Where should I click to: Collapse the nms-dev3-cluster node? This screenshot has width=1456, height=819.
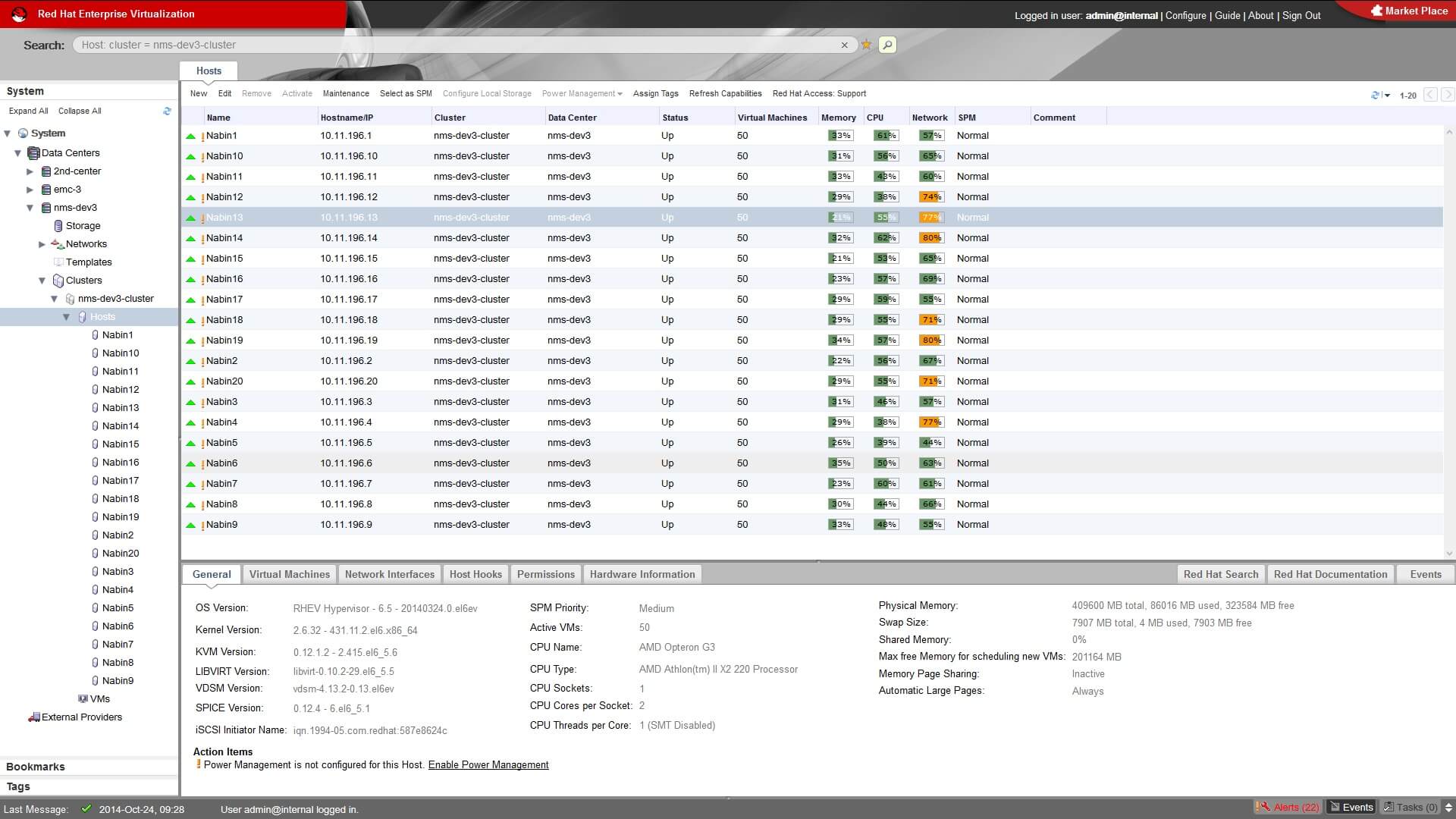click(x=55, y=299)
